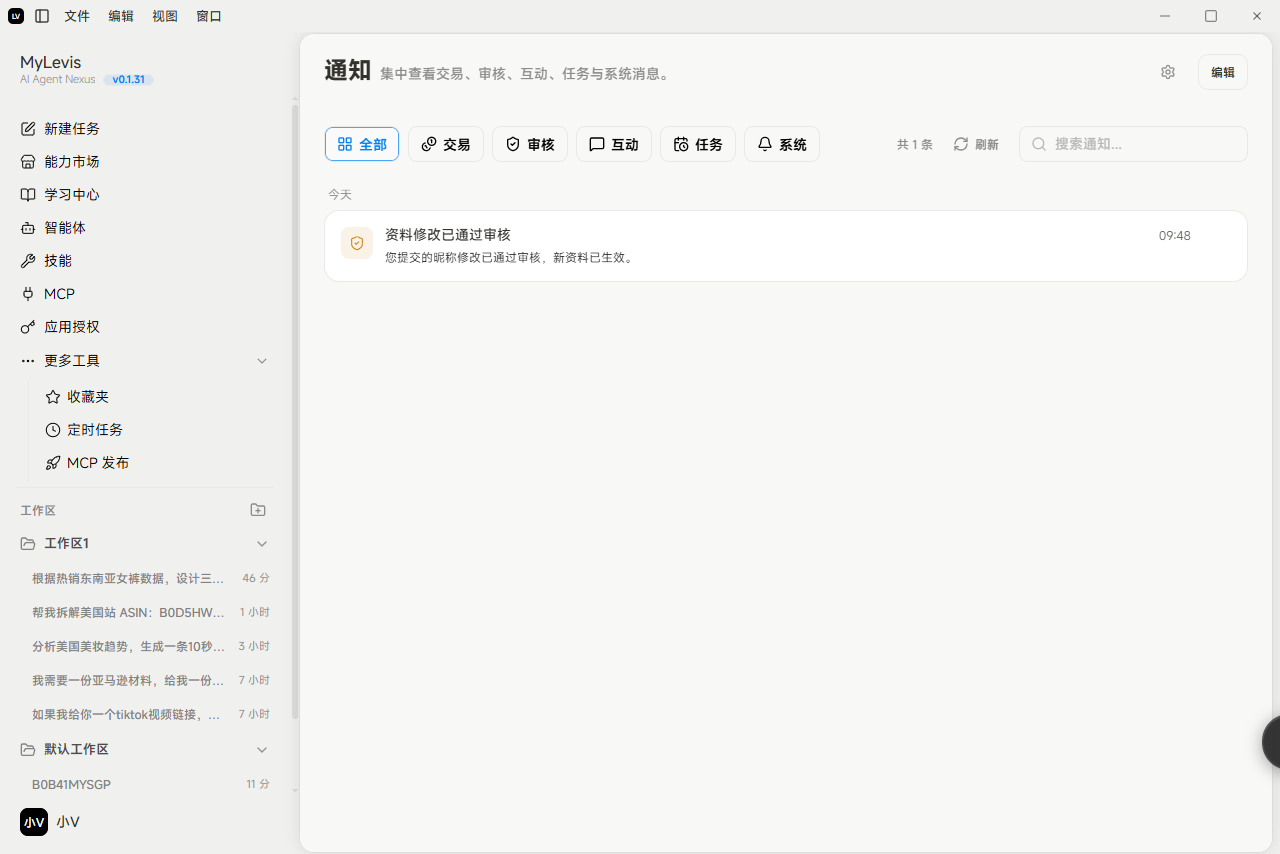Click the 小V avatar icon
The height and width of the screenshot is (854, 1280).
coord(34,822)
